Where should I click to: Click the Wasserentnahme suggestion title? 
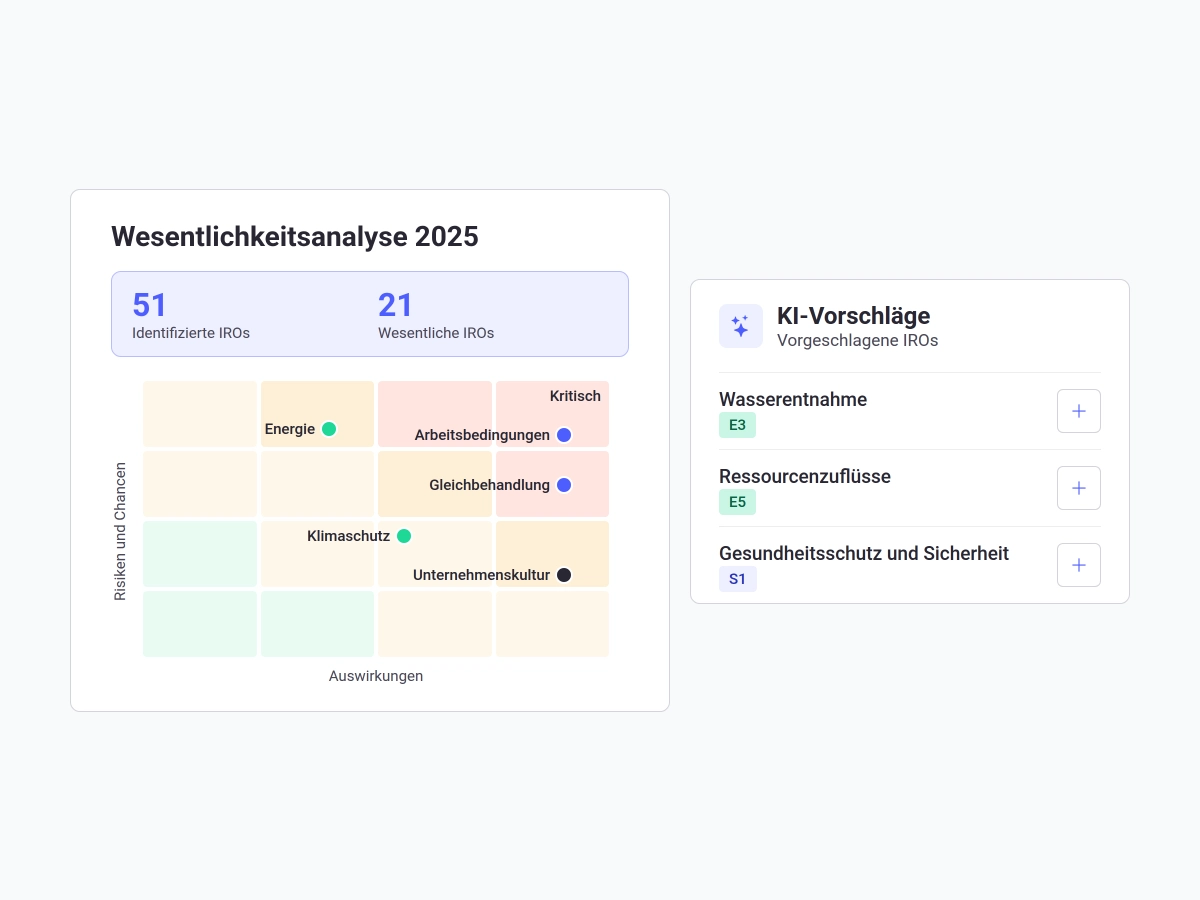pyautogui.click(x=793, y=399)
